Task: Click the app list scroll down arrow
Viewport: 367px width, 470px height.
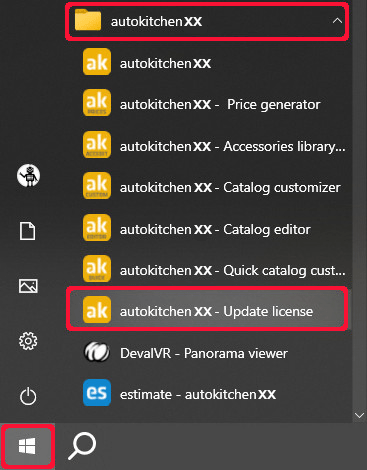Action: click(x=359, y=415)
